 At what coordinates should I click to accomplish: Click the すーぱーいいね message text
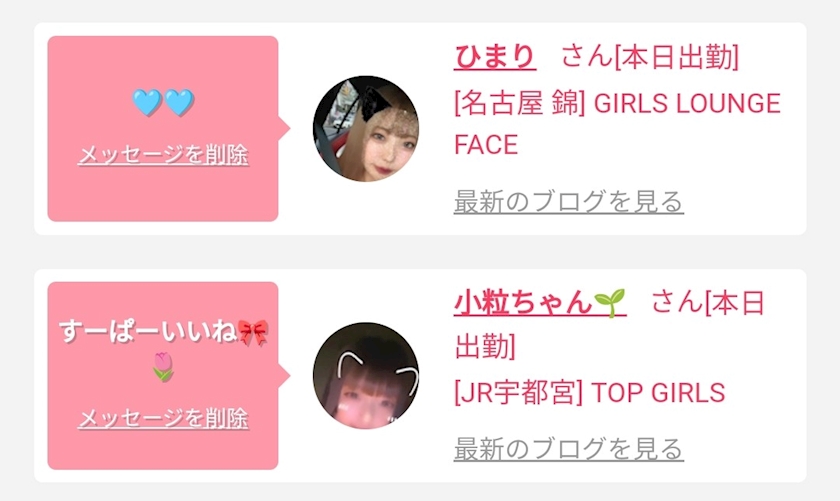(x=148, y=332)
